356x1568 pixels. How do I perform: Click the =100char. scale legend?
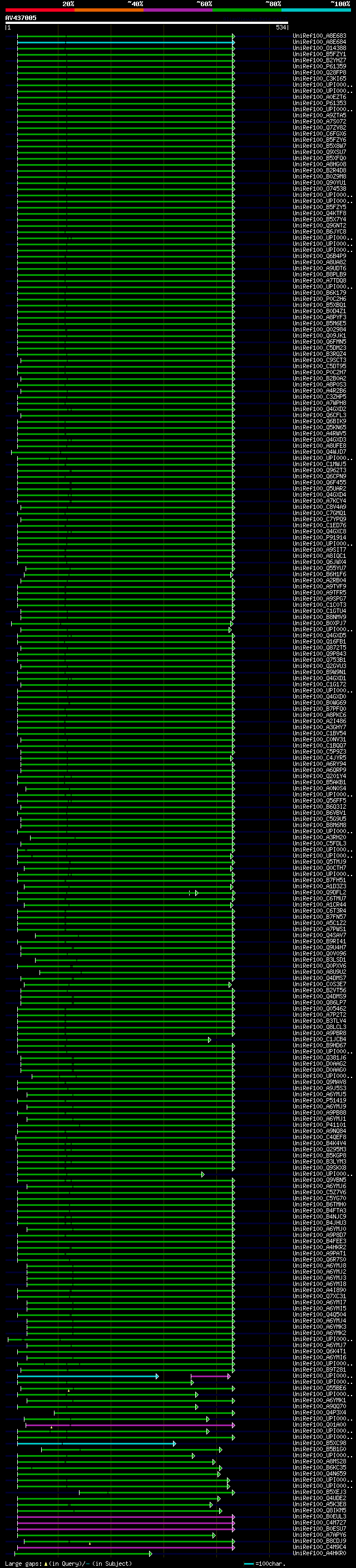pos(264,1564)
